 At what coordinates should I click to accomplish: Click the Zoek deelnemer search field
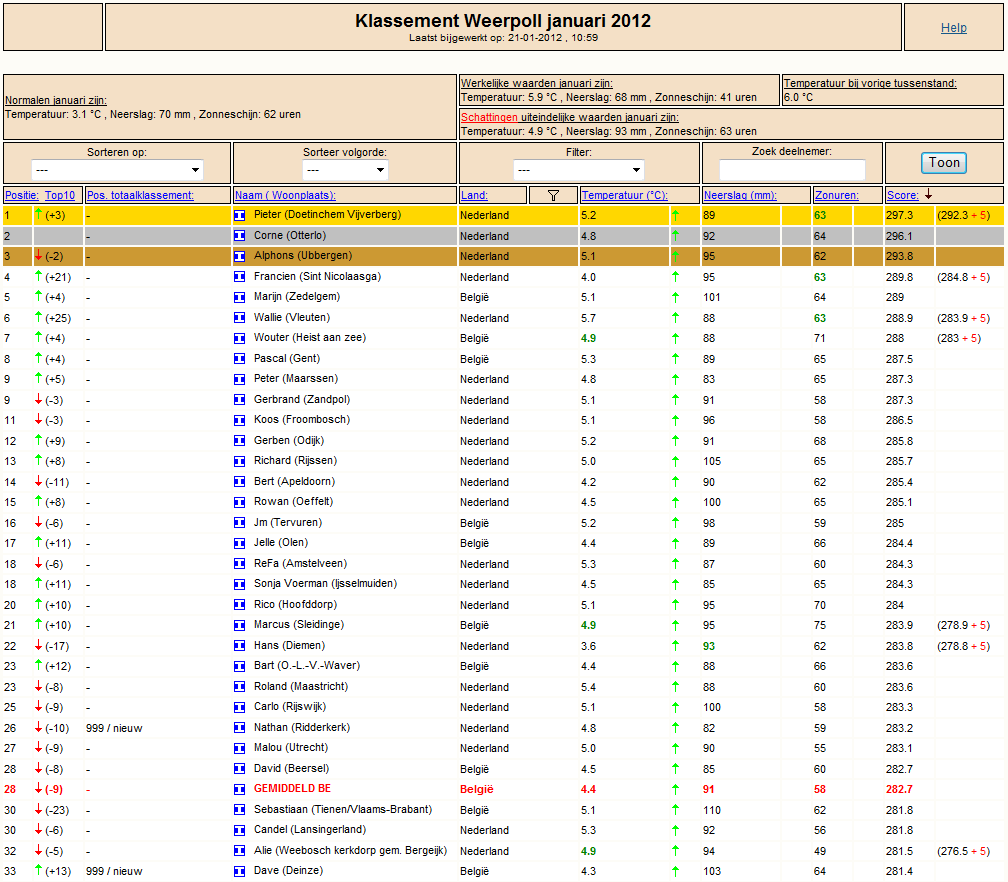pyautogui.click(x=792, y=170)
